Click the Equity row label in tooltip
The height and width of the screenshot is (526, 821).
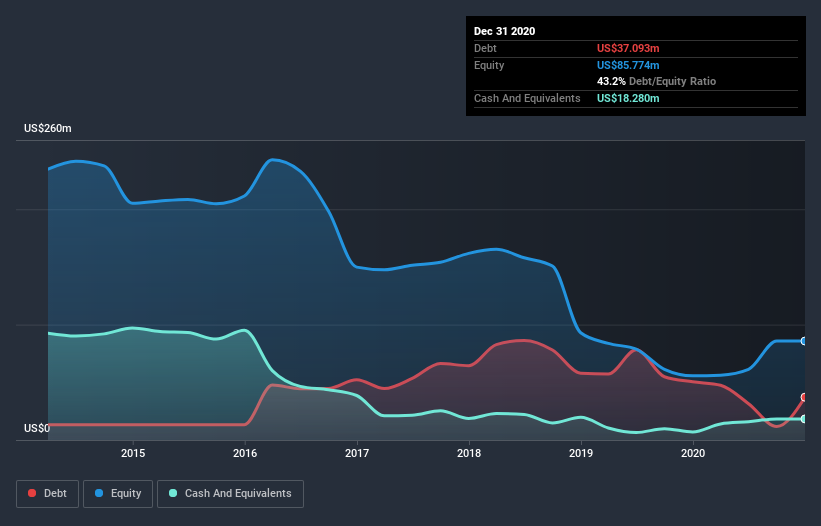pos(489,65)
